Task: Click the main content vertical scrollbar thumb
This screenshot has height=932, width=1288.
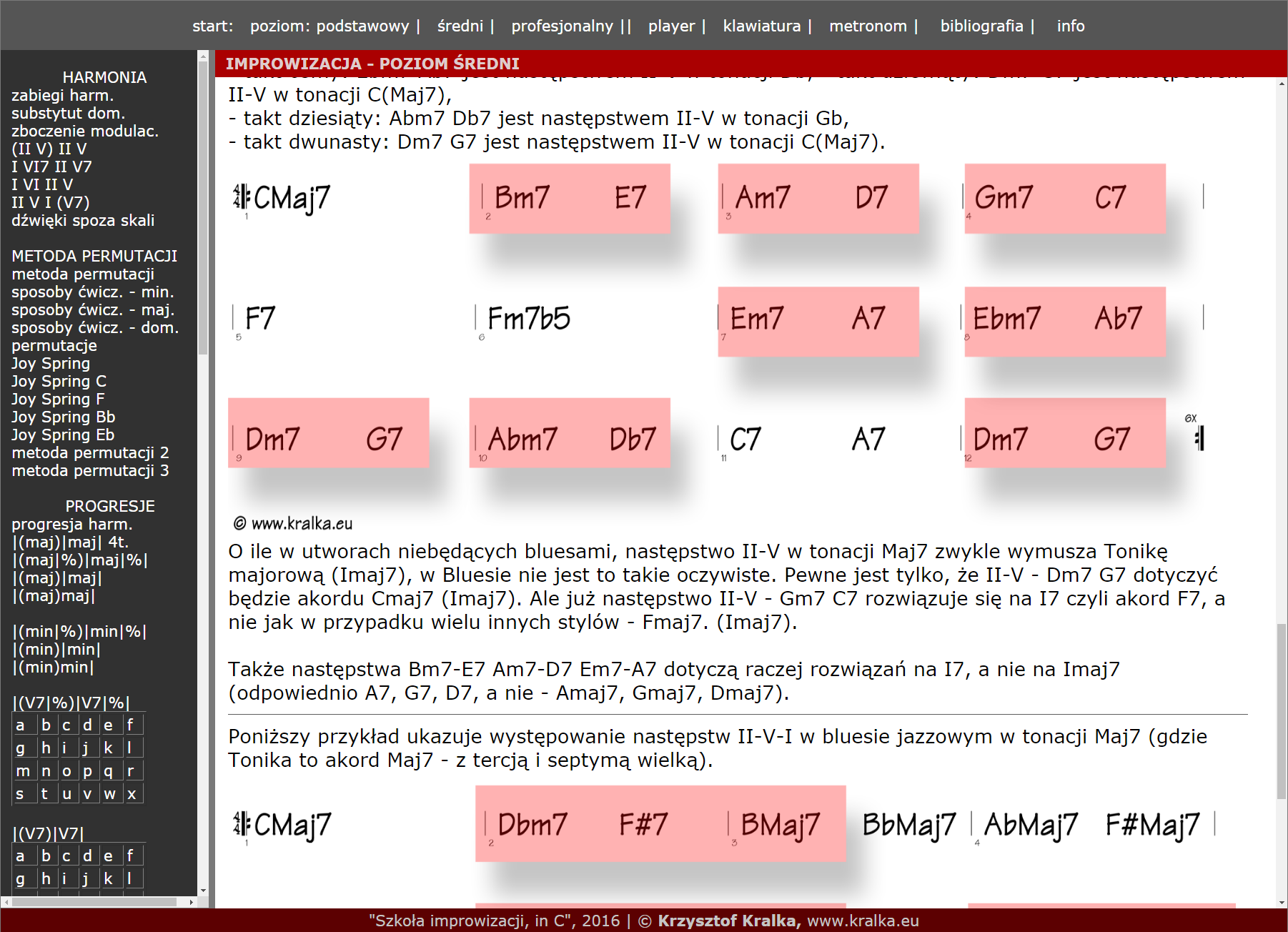Action: click(1281, 711)
